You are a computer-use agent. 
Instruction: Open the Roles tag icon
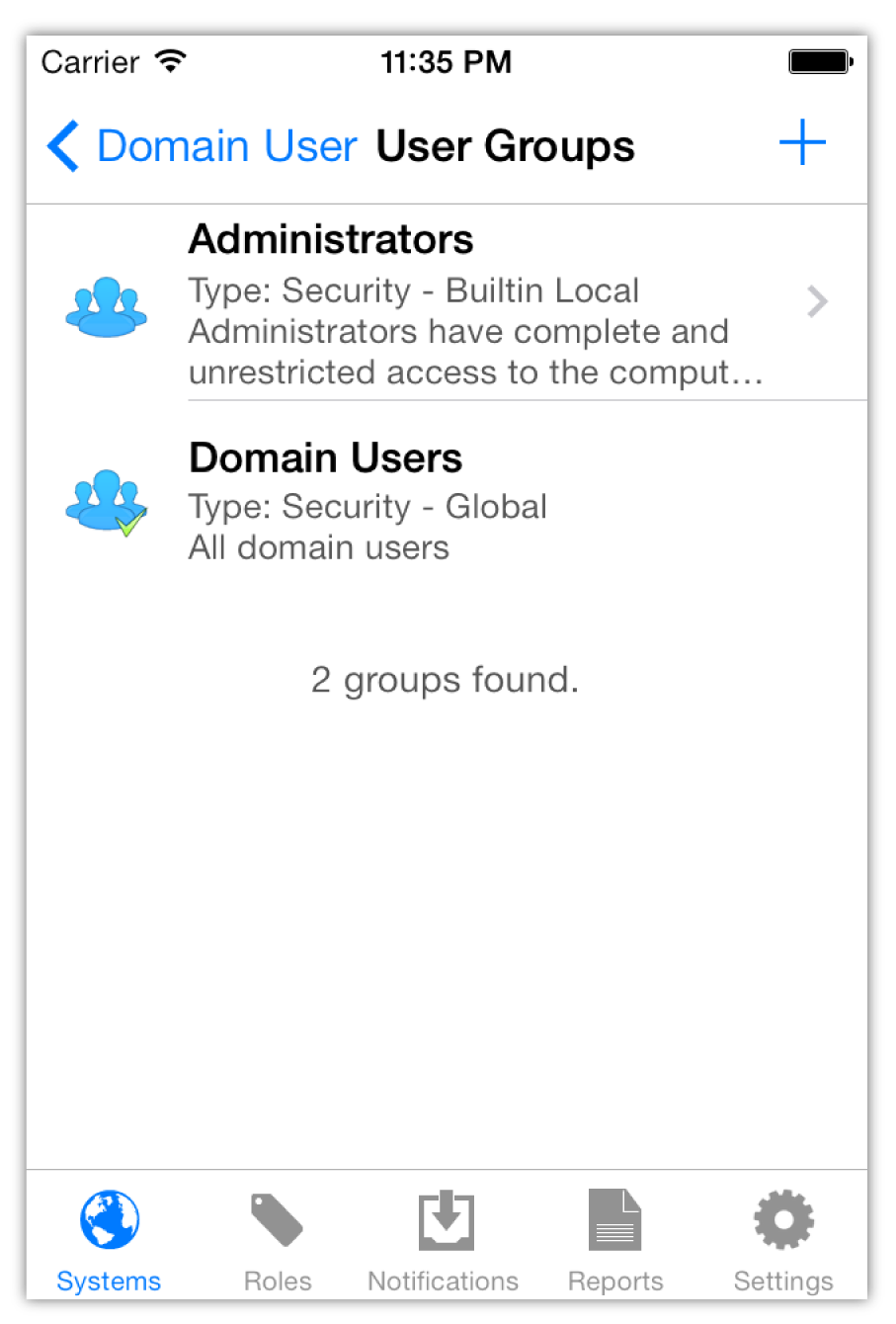[277, 1220]
